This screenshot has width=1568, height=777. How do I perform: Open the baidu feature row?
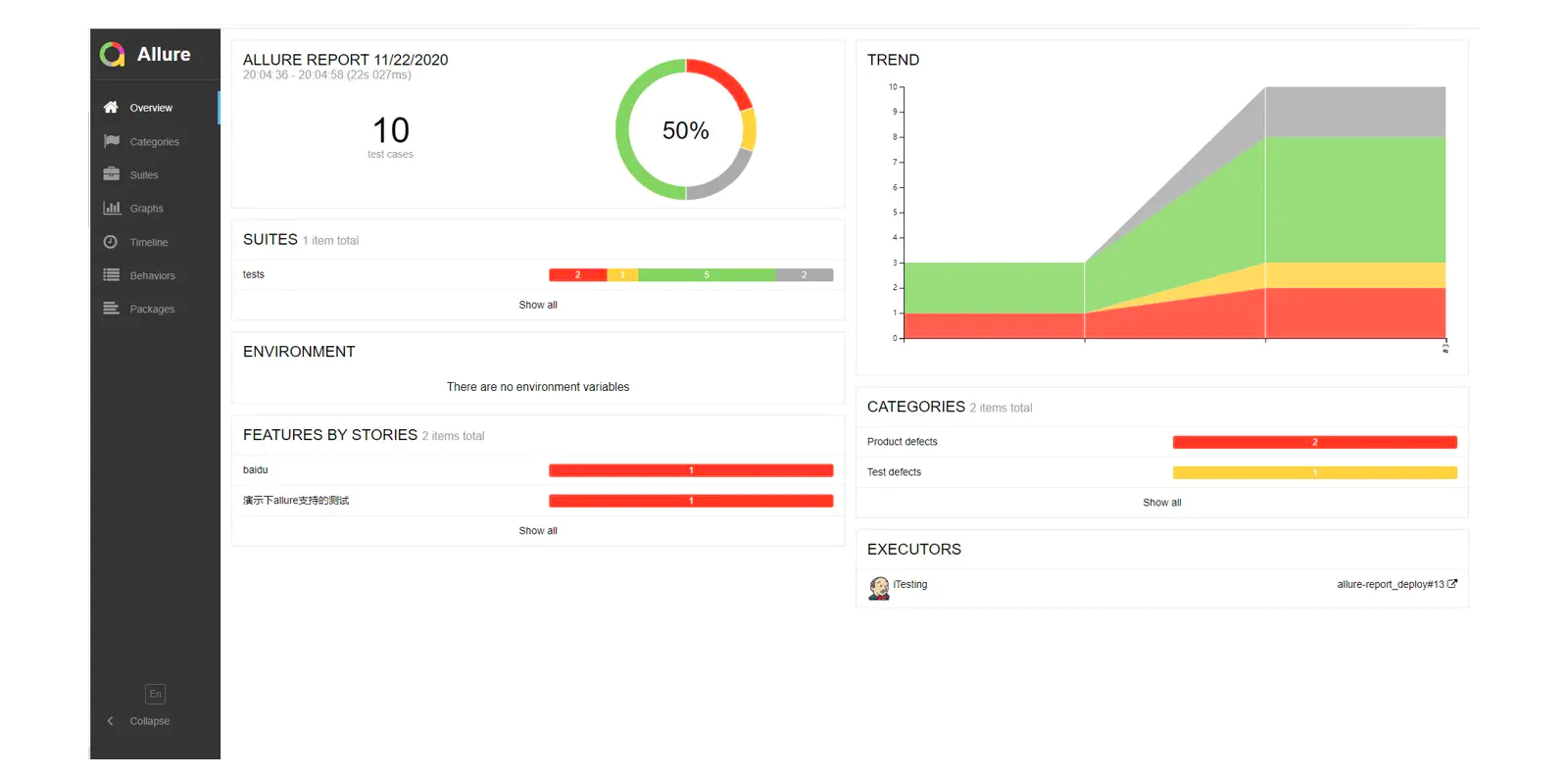coord(538,470)
